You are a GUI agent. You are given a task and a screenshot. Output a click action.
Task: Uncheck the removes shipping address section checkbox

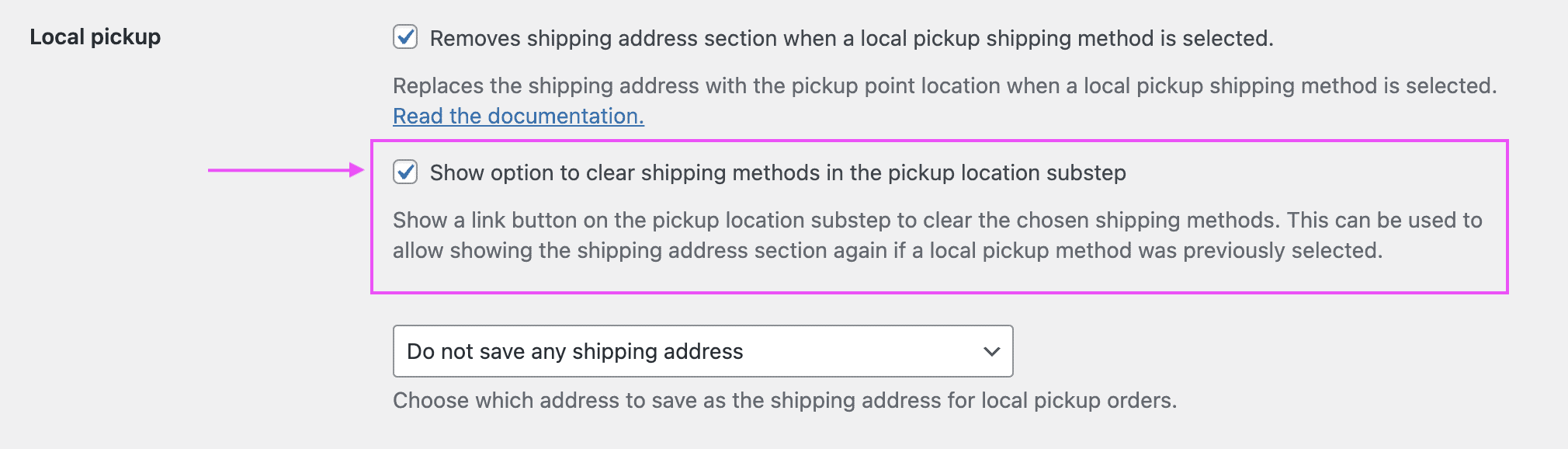click(x=405, y=37)
